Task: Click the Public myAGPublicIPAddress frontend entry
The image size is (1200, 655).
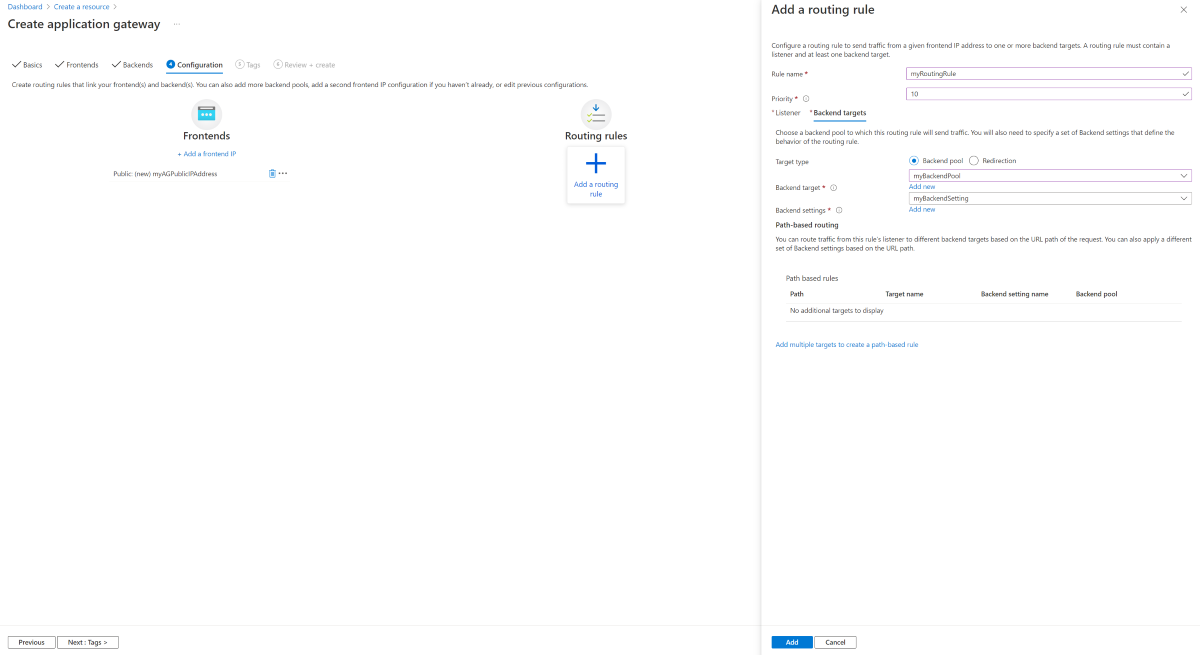Action: (x=165, y=173)
